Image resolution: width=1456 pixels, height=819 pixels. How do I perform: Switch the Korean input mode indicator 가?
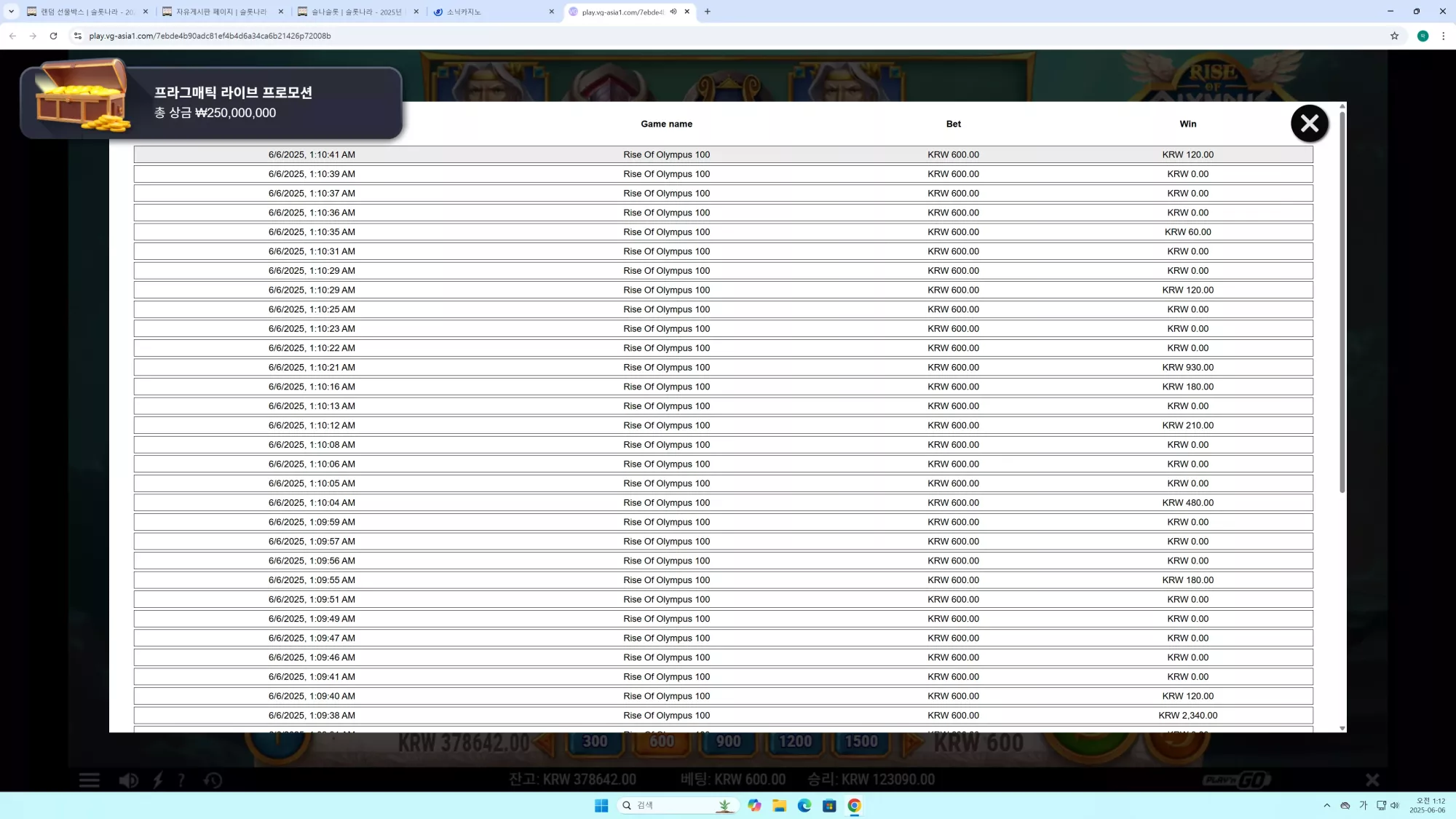tap(1364, 805)
